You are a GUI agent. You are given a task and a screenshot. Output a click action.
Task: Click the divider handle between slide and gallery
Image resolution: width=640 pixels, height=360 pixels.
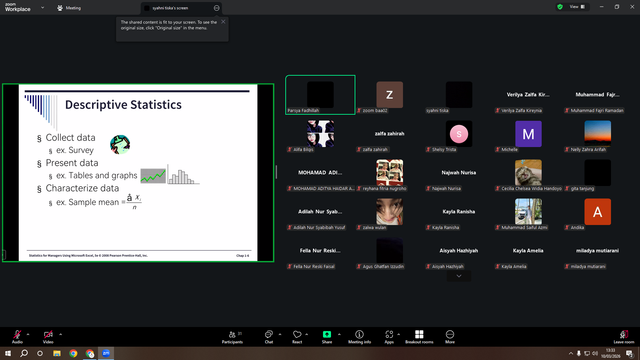276,172
